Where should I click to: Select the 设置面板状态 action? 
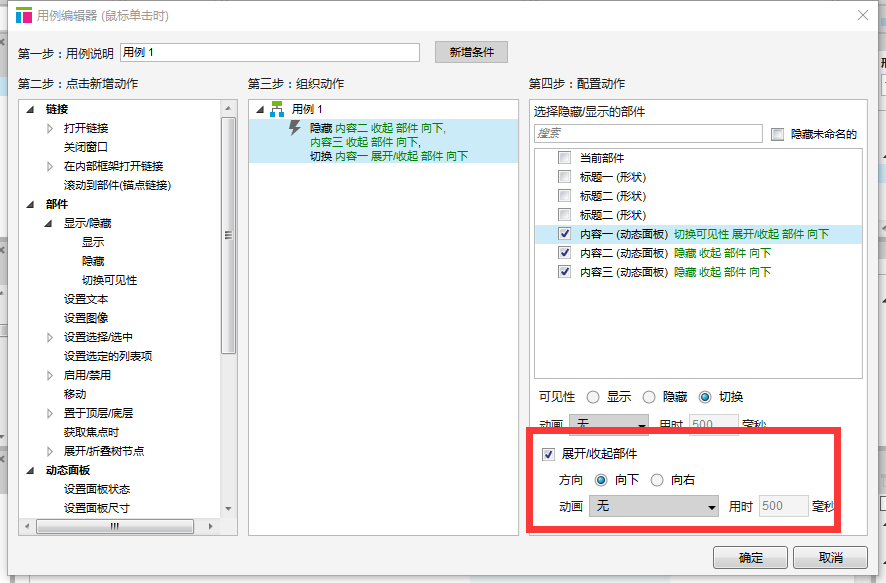point(97,489)
